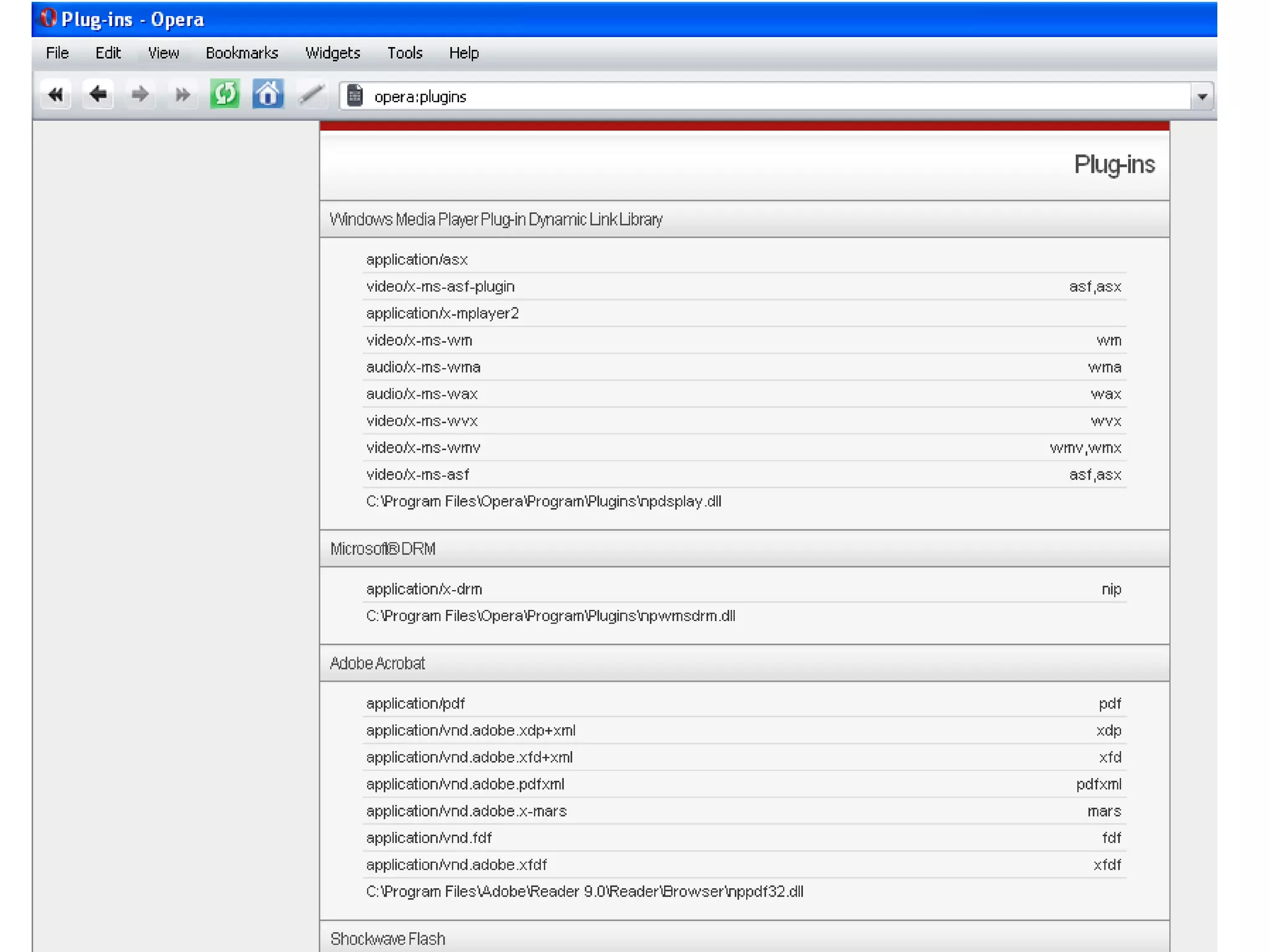
Task: Click the Fast Forward icon
Action: pos(182,95)
